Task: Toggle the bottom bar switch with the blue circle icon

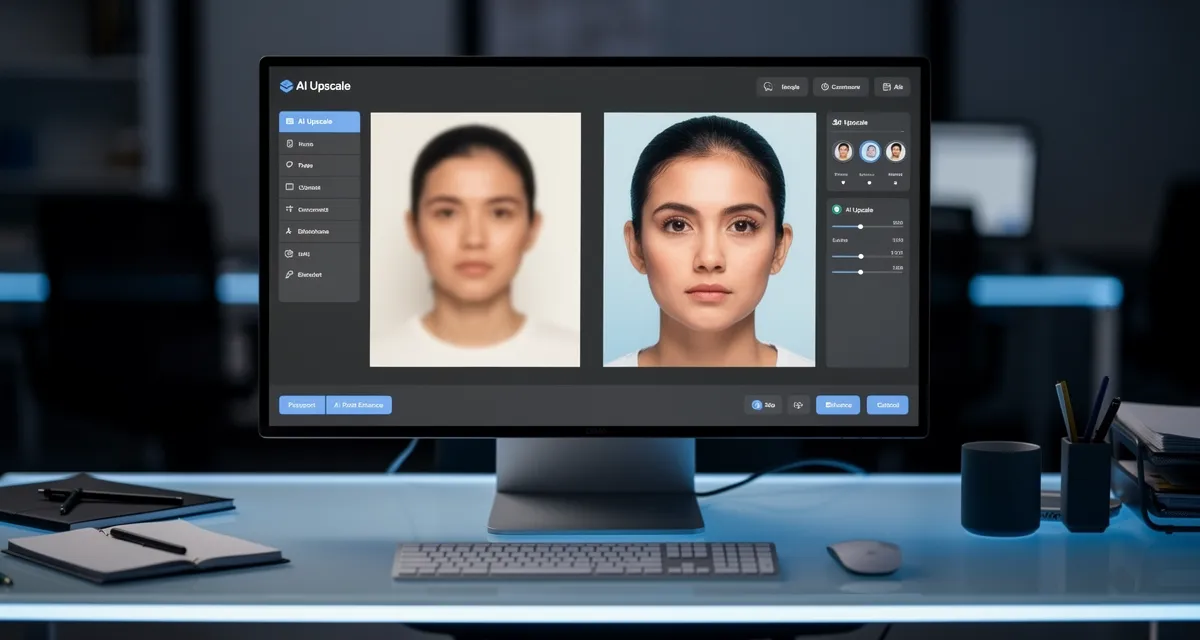Action: [764, 405]
